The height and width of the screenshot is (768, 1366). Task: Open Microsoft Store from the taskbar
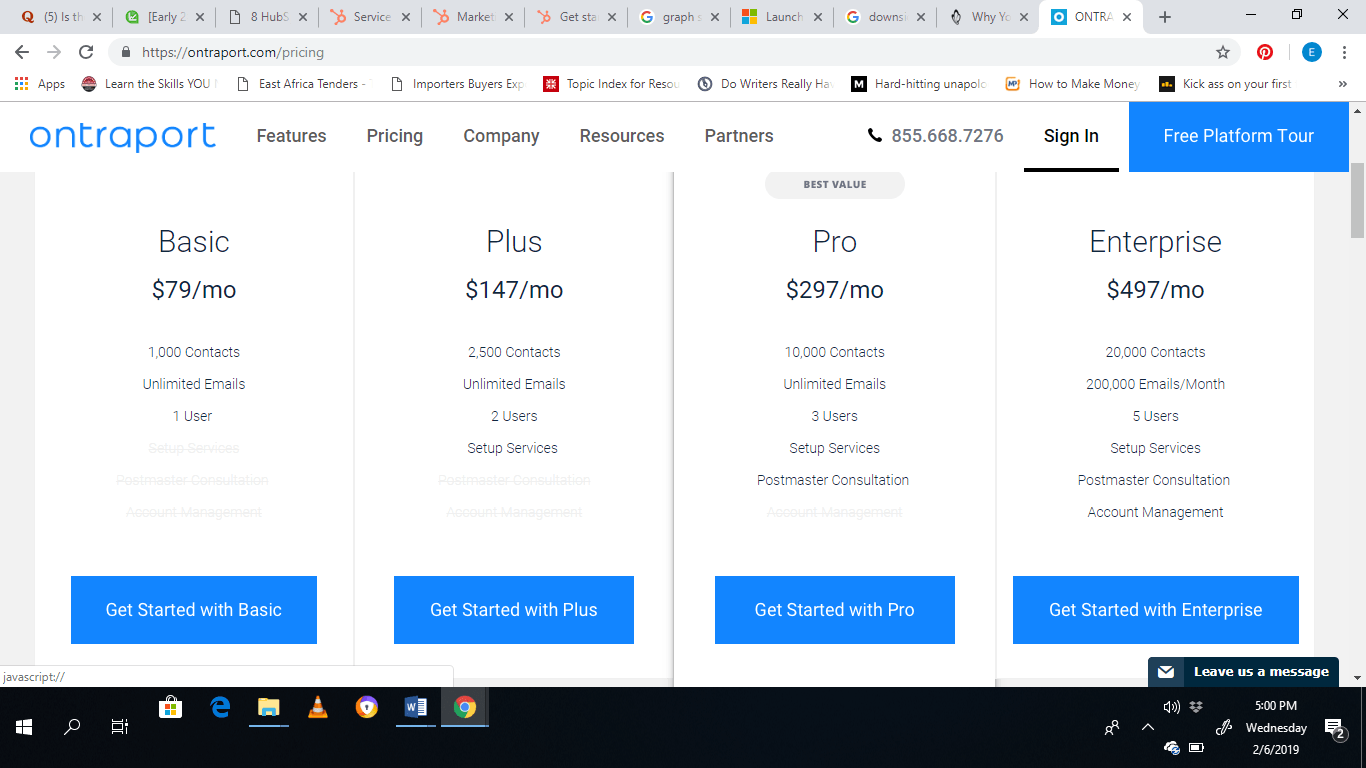click(171, 707)
